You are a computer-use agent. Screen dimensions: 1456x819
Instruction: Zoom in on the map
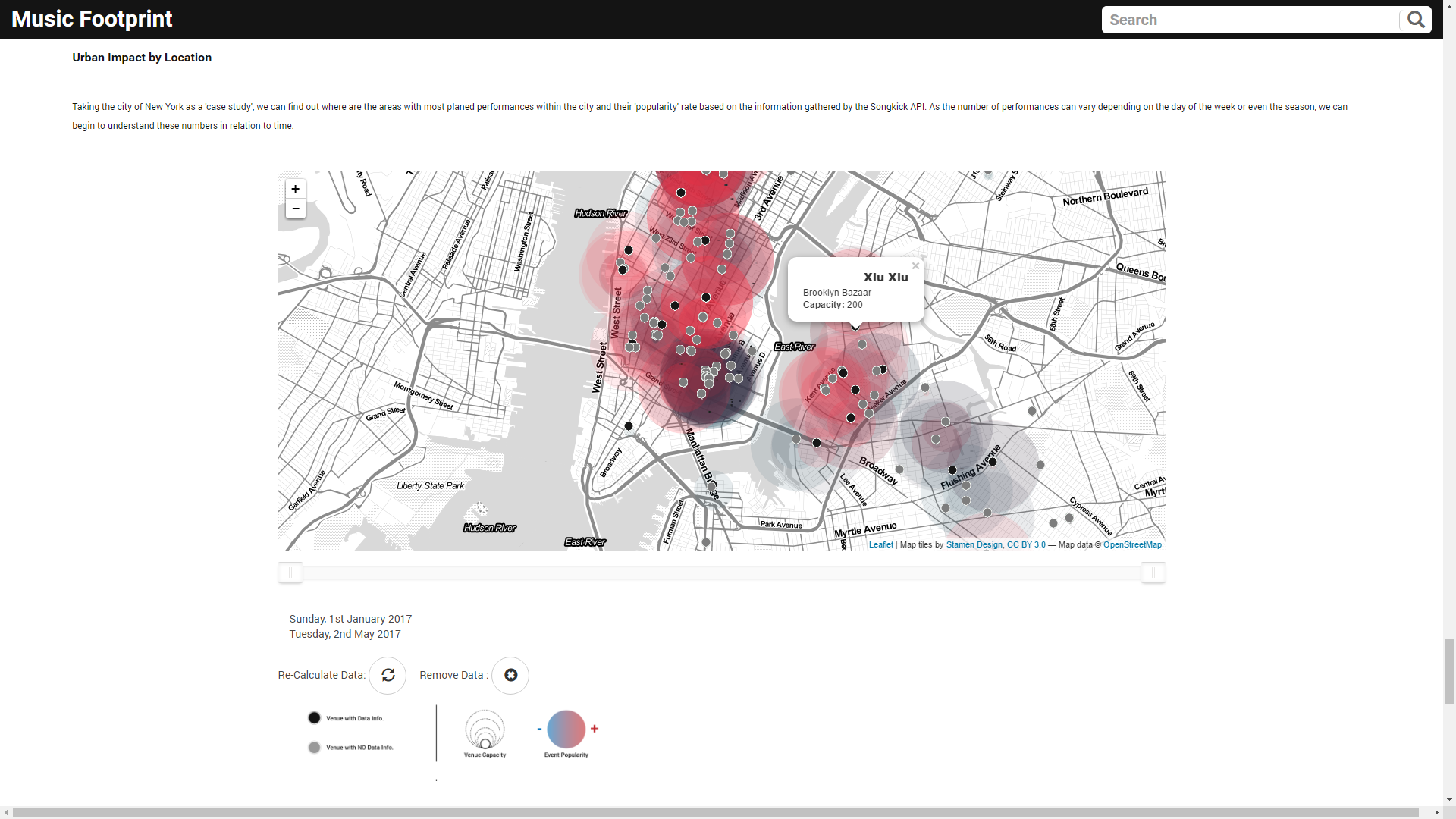[x=296, y=189]
